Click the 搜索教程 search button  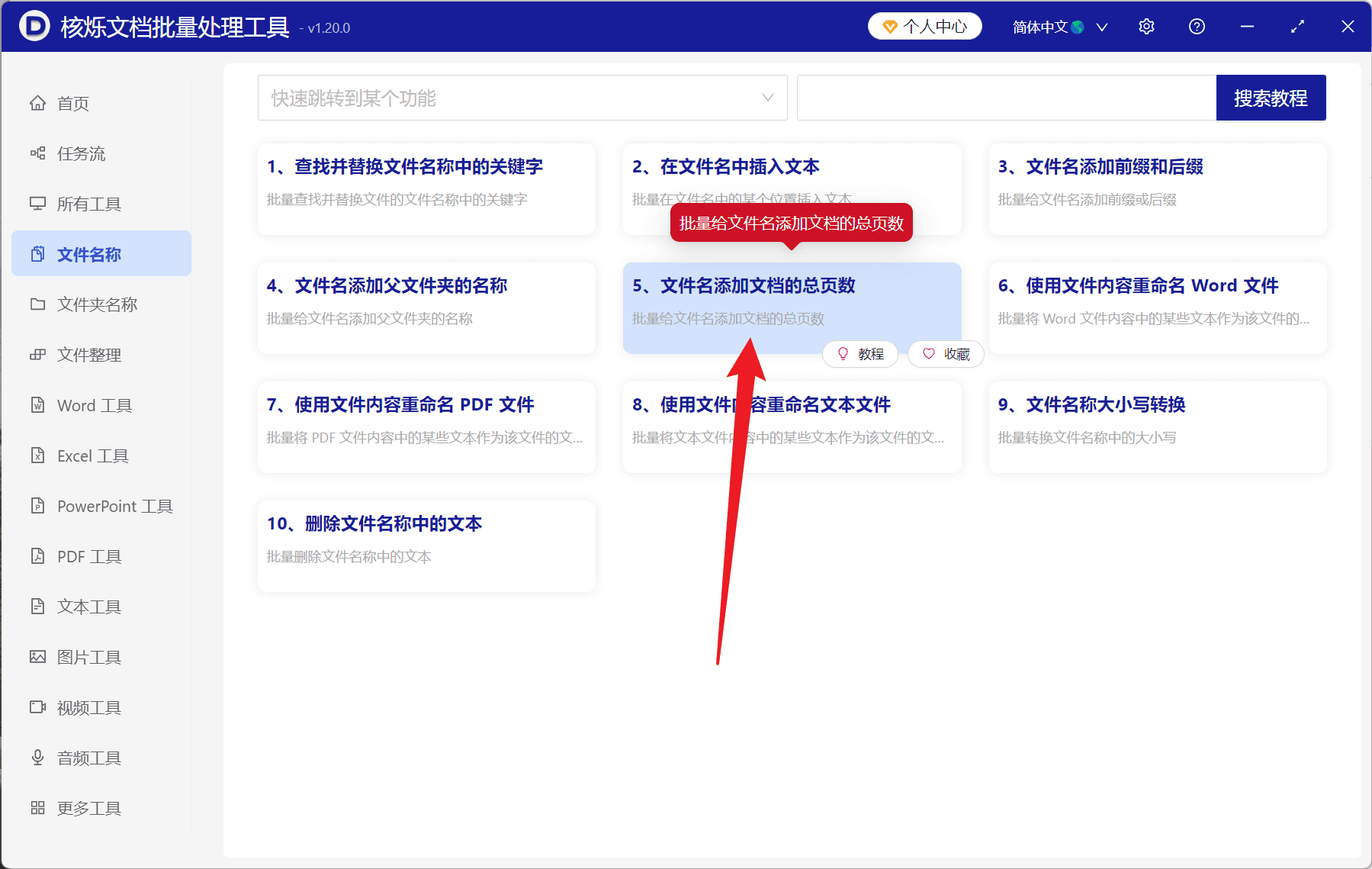[1270, 98]
